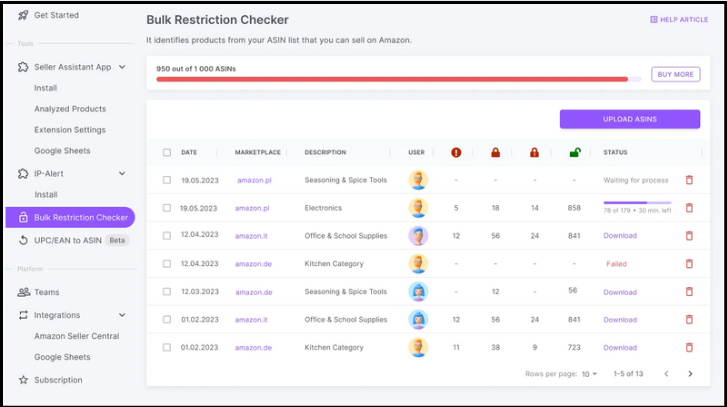
Task: Tick checkbox for 12.03.2023 Seasoning row
Action: pos(167,292)
